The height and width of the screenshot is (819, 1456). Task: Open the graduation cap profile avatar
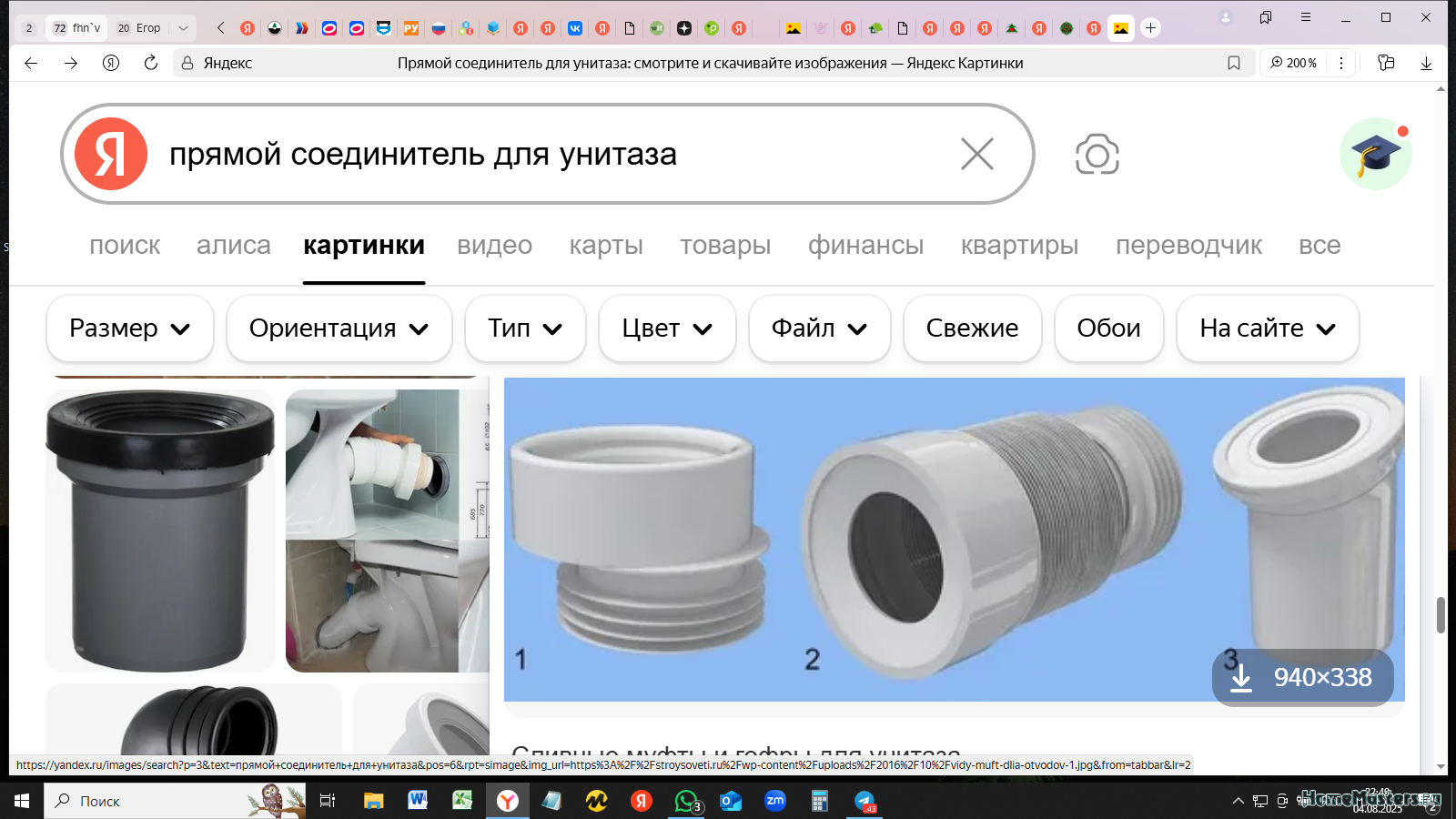click(1375, 154)
